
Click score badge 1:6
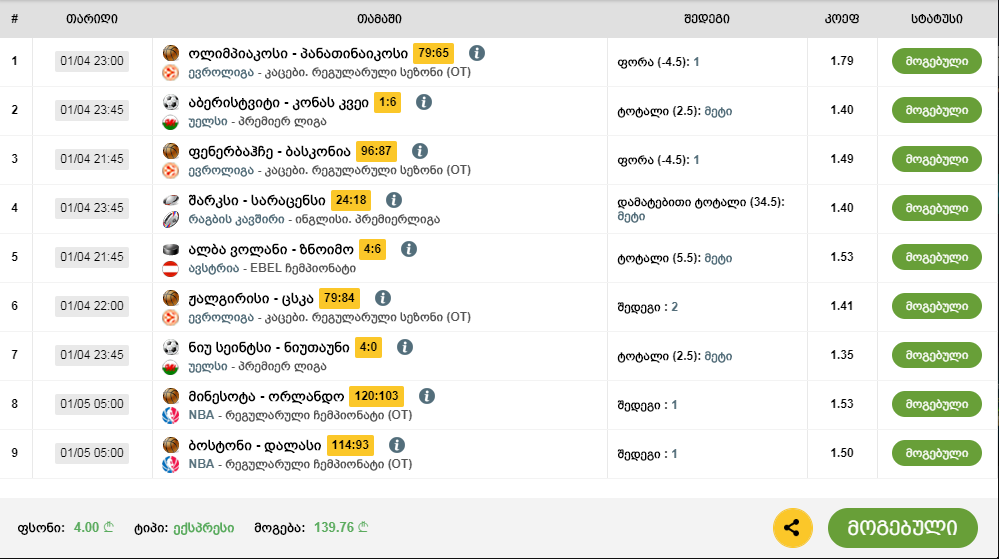coord(387,102)
